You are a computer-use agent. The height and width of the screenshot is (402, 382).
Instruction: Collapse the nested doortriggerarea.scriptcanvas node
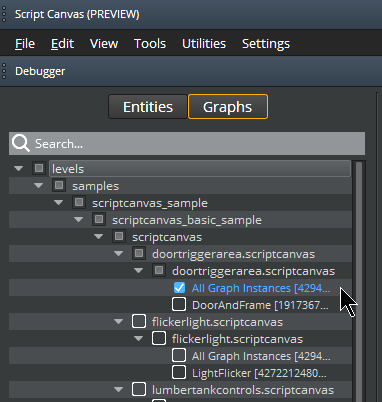(139, 270)
